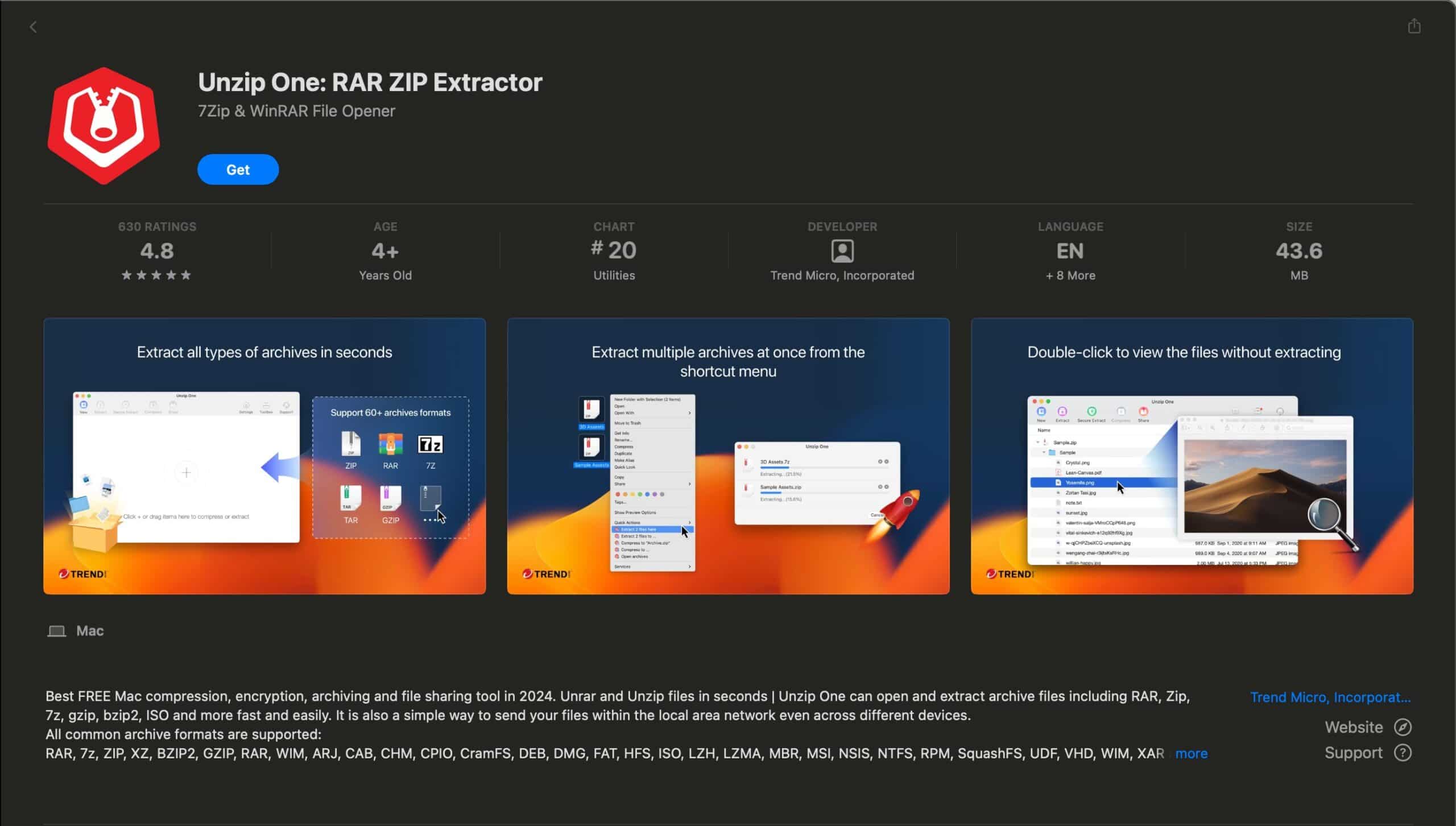The width and height of the screenshot is (1456, 826).
Task: Click the 4.8 star rating
Action: [157, 251]
